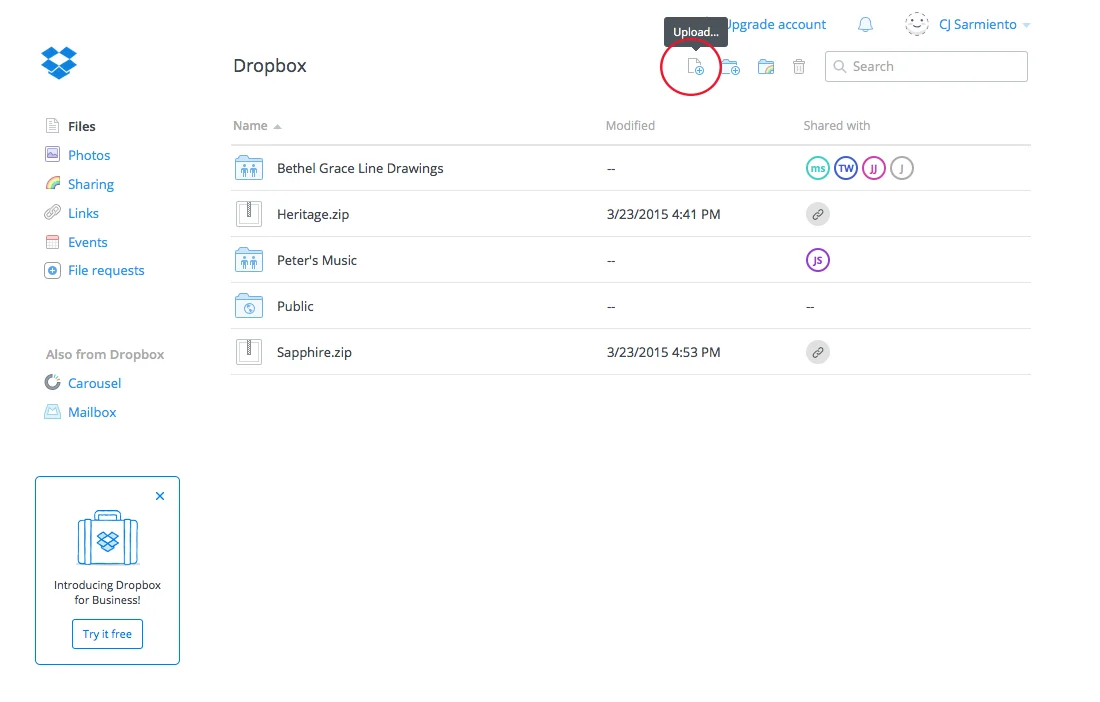This screenshot has height=702, width=1100.
Task: Click the Heritage.zip shared link icon
Action: 817,215
